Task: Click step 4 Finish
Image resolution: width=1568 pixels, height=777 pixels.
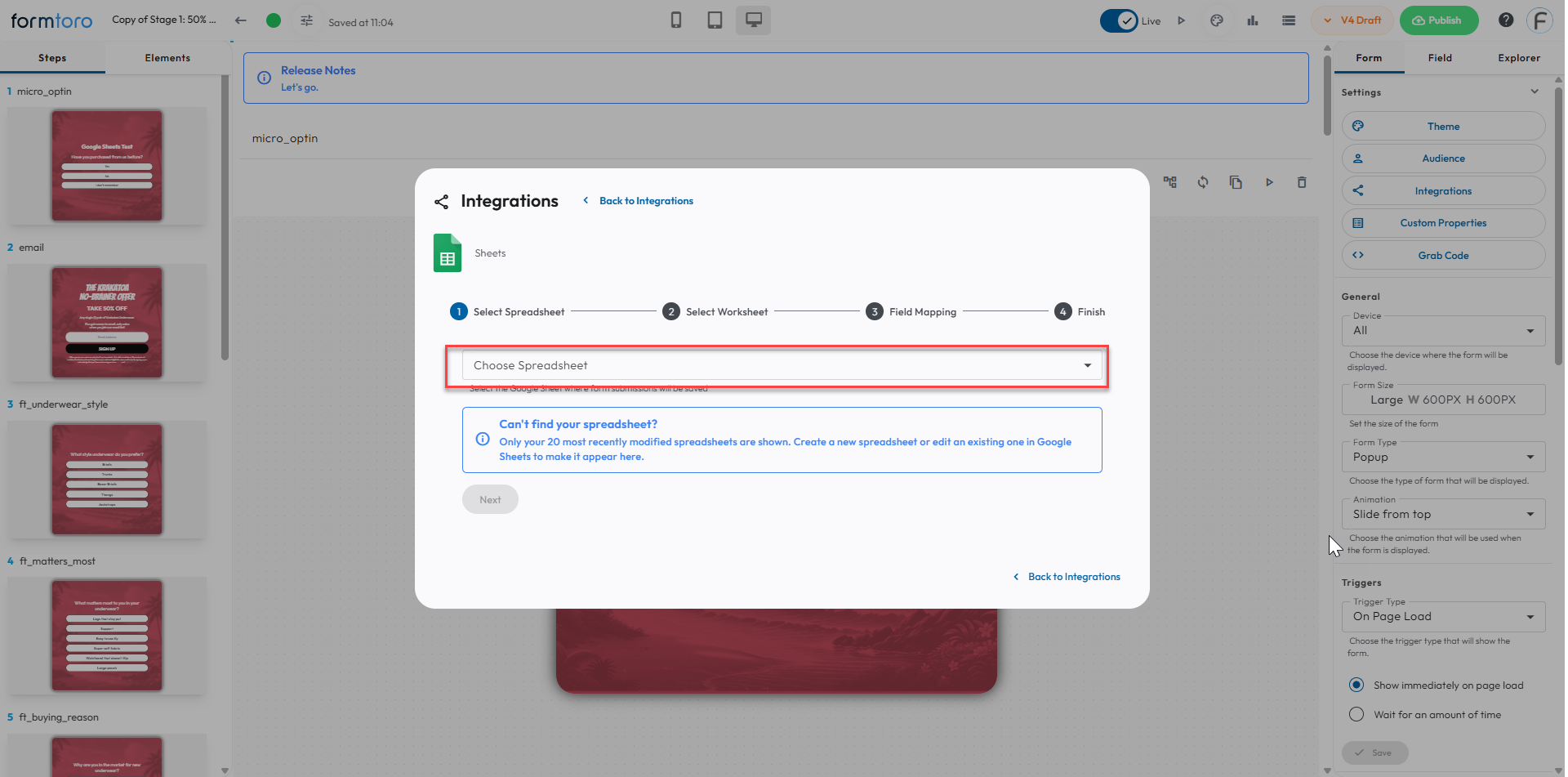Action: click(x=1080, y=311)
